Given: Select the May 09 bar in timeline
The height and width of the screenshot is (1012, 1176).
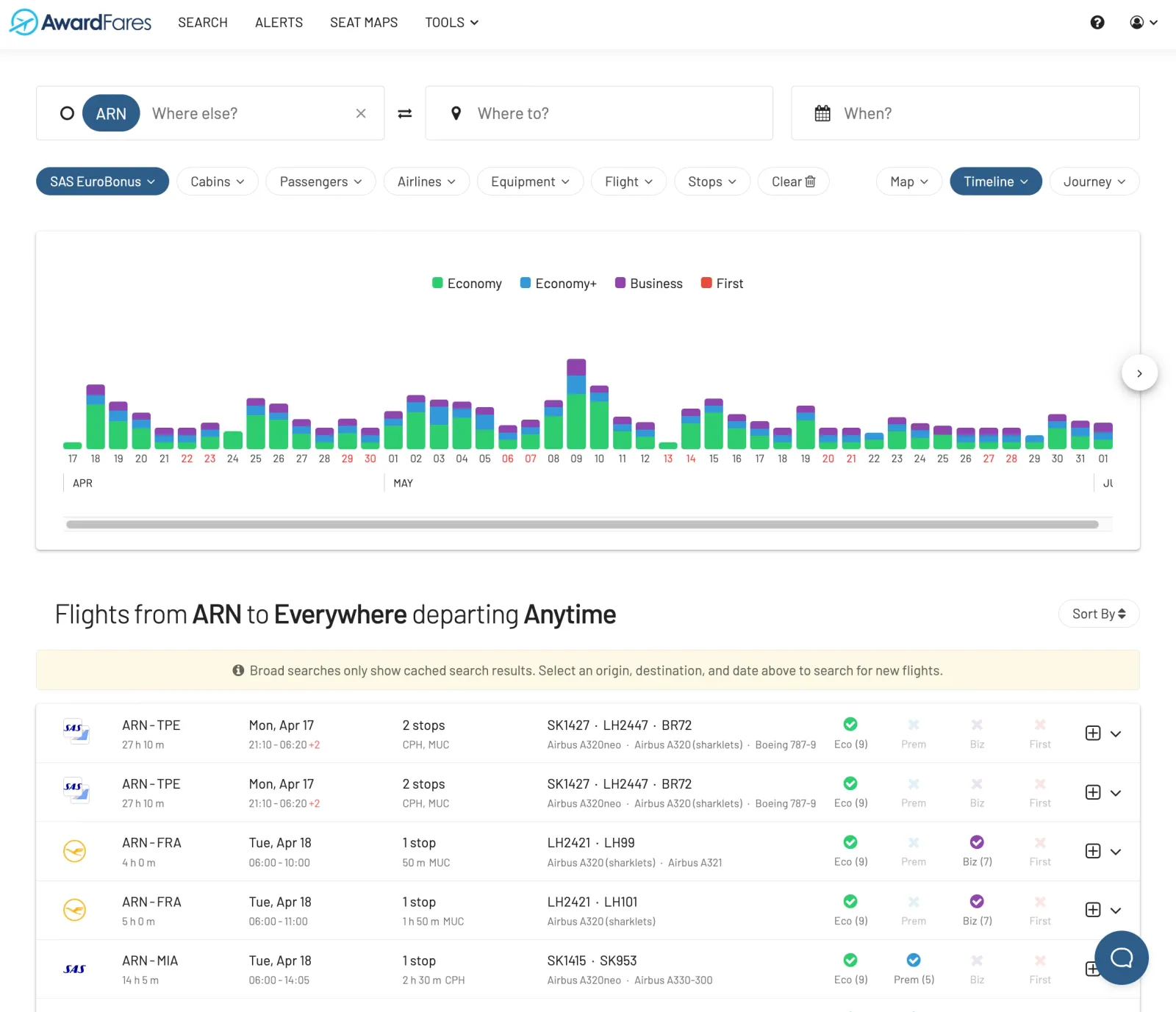Looking at the screenshot, I should click(x=576, y=404).
